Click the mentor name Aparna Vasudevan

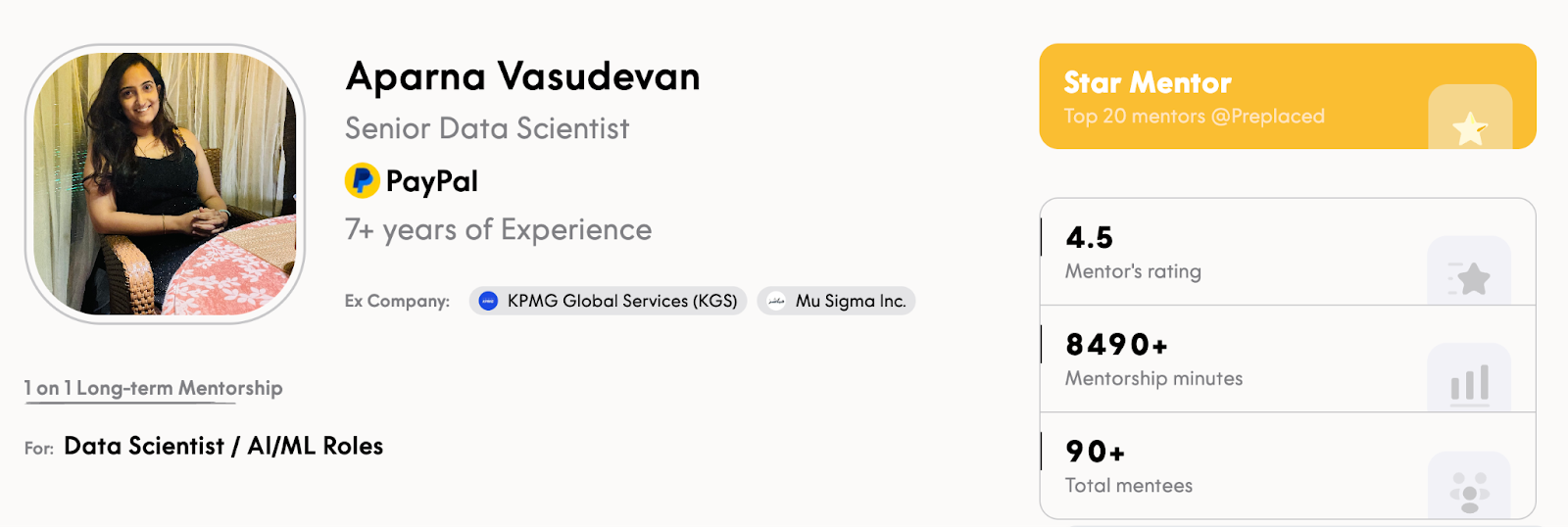click(523, 76)
